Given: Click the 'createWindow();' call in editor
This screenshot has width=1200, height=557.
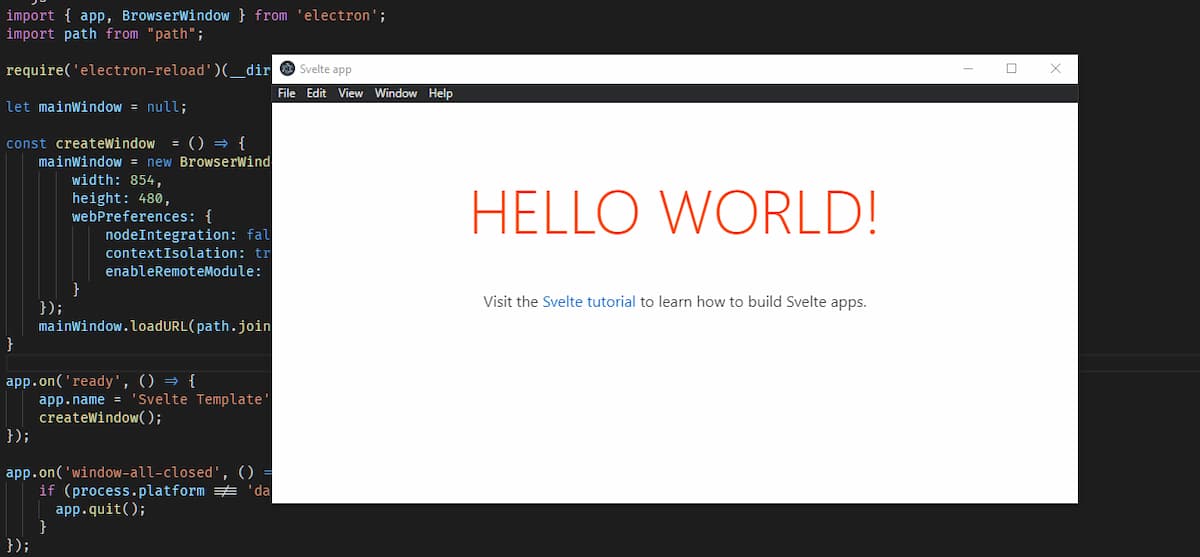Looking at the screenshot, I should tap(100, 417).
